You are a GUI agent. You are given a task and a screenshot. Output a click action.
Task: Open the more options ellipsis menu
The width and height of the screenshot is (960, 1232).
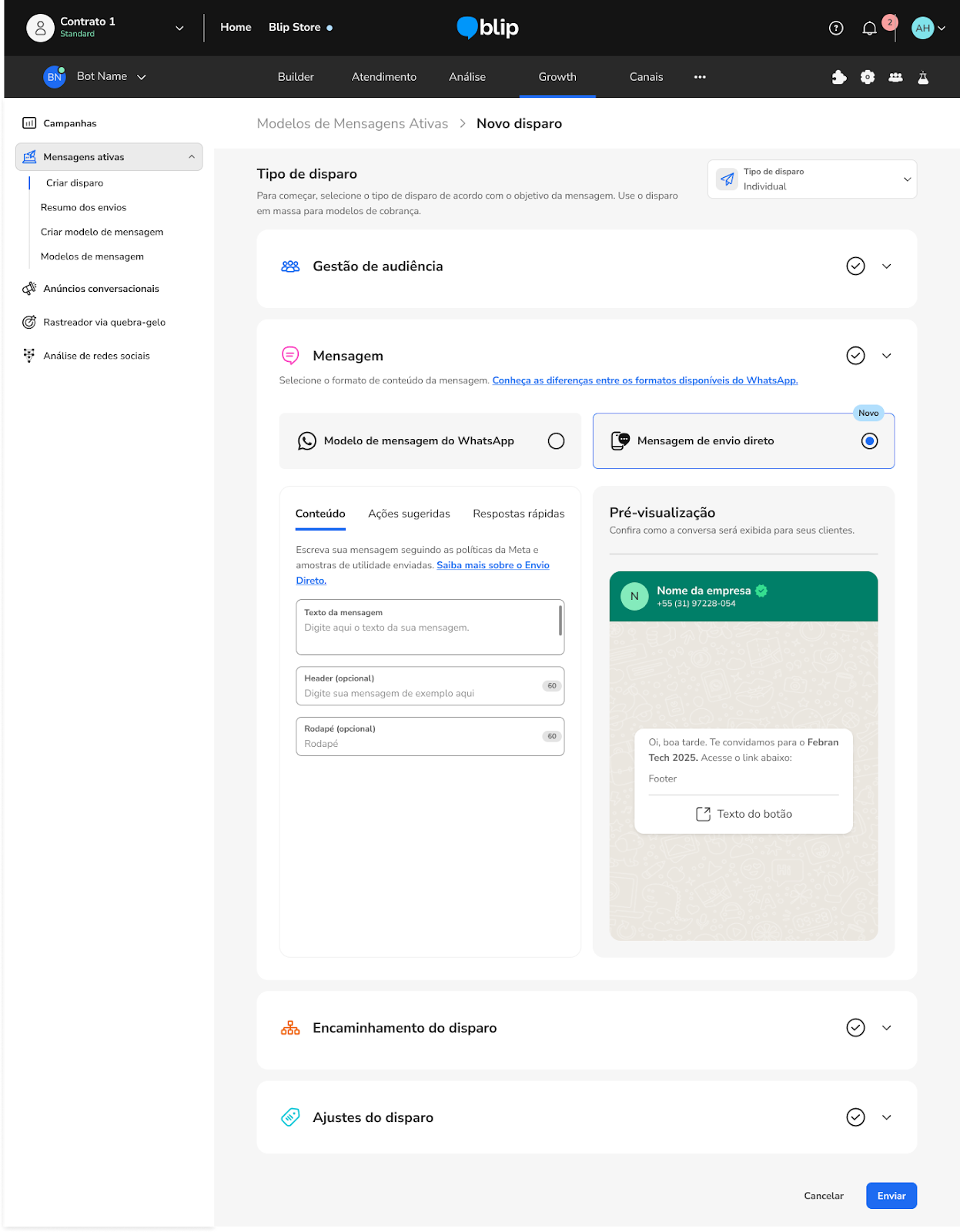point(700,77)
